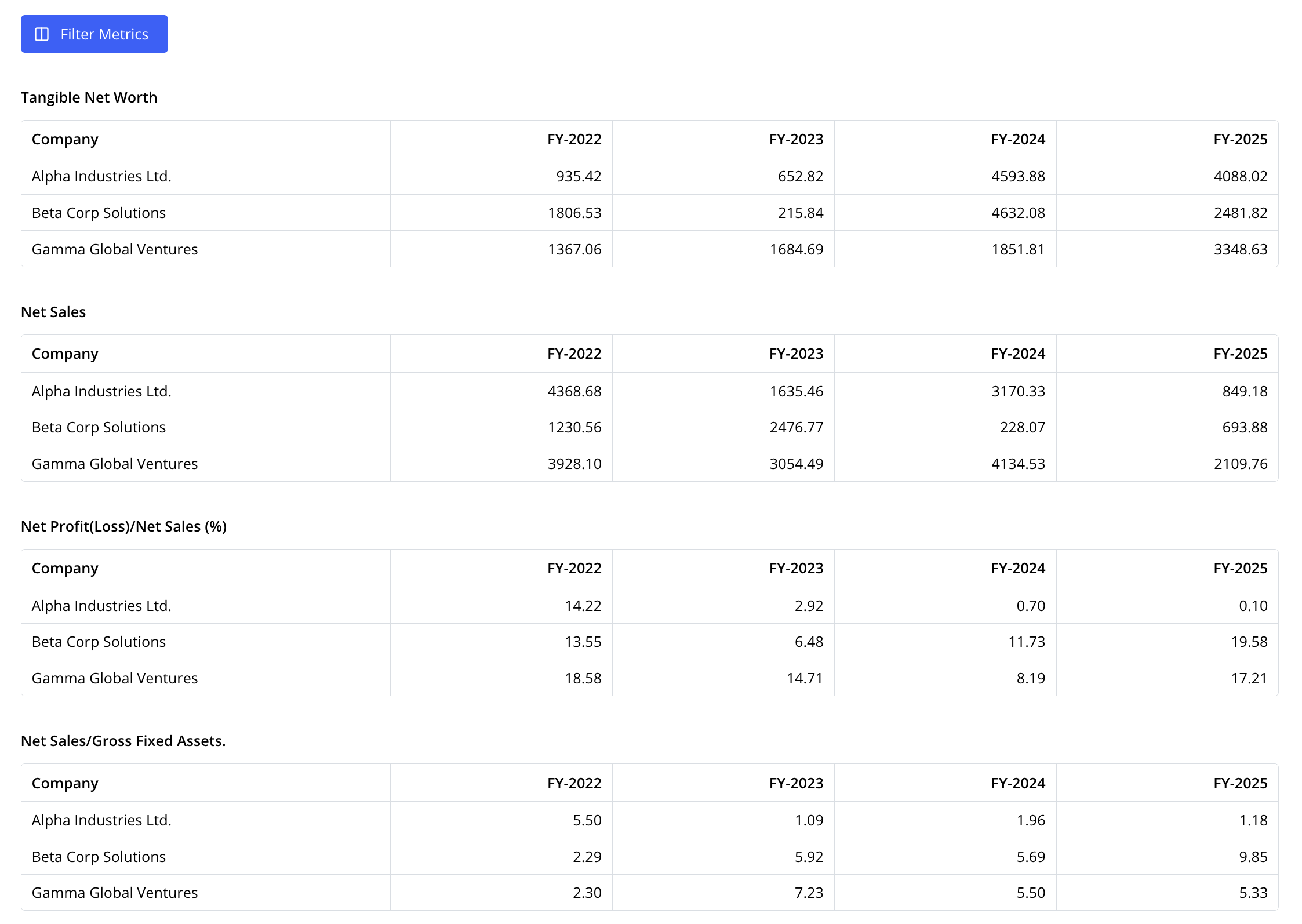Click FY-2025 header in Net Sales table
1302x924 pixels.
[x=1241, y=354]
